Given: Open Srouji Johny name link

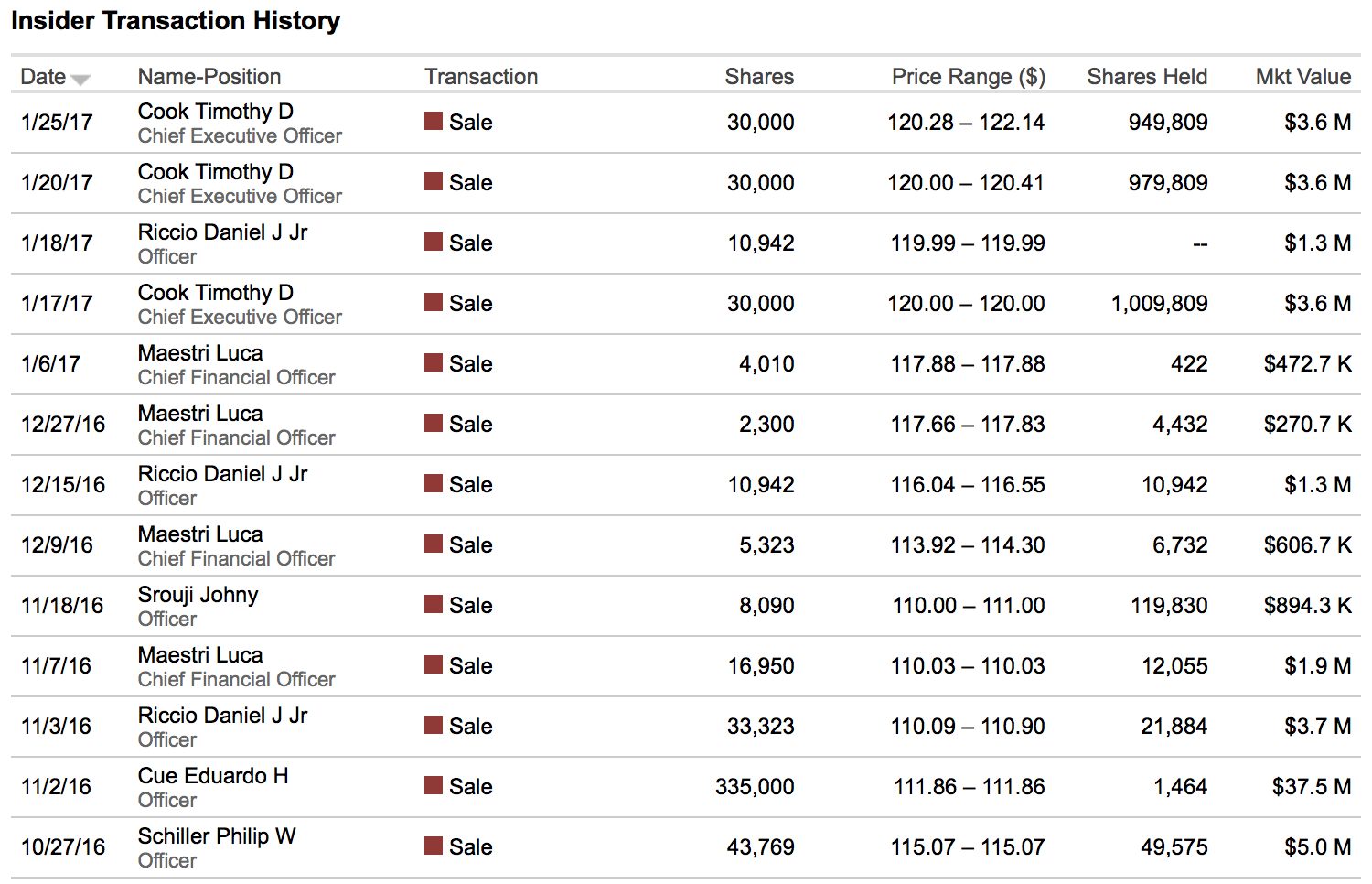Looking at the screenshot, I should coord(198,595).
